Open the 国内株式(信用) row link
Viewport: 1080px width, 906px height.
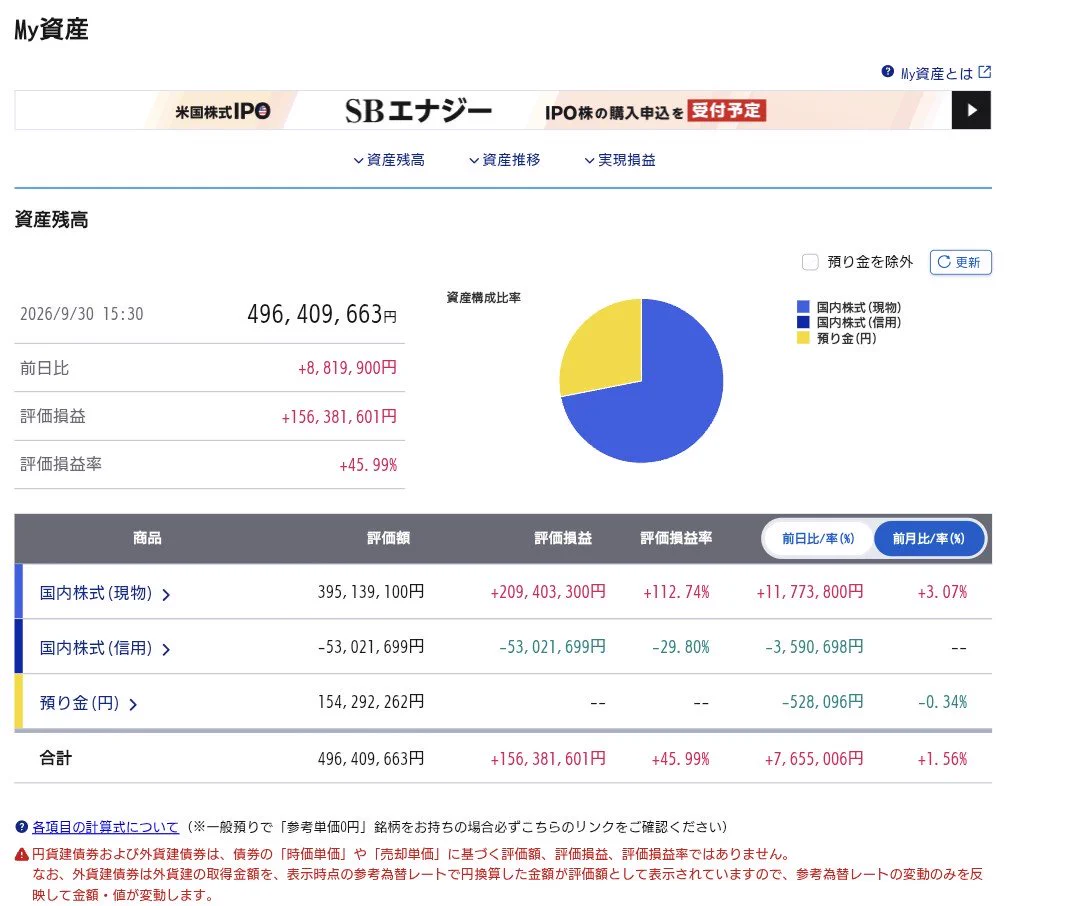coord(96,648)
